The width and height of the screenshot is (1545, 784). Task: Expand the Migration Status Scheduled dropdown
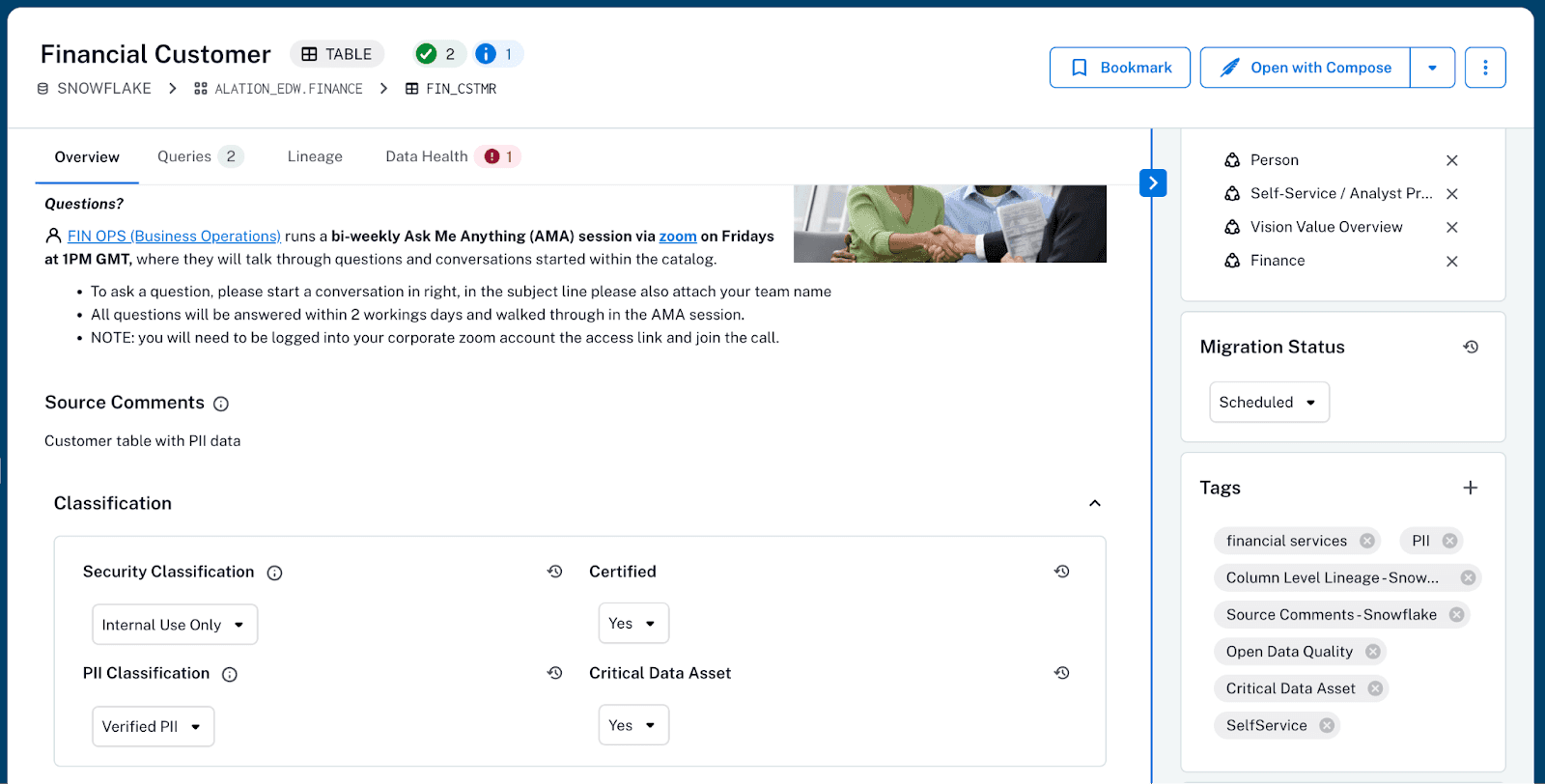tap(1268, 402)
